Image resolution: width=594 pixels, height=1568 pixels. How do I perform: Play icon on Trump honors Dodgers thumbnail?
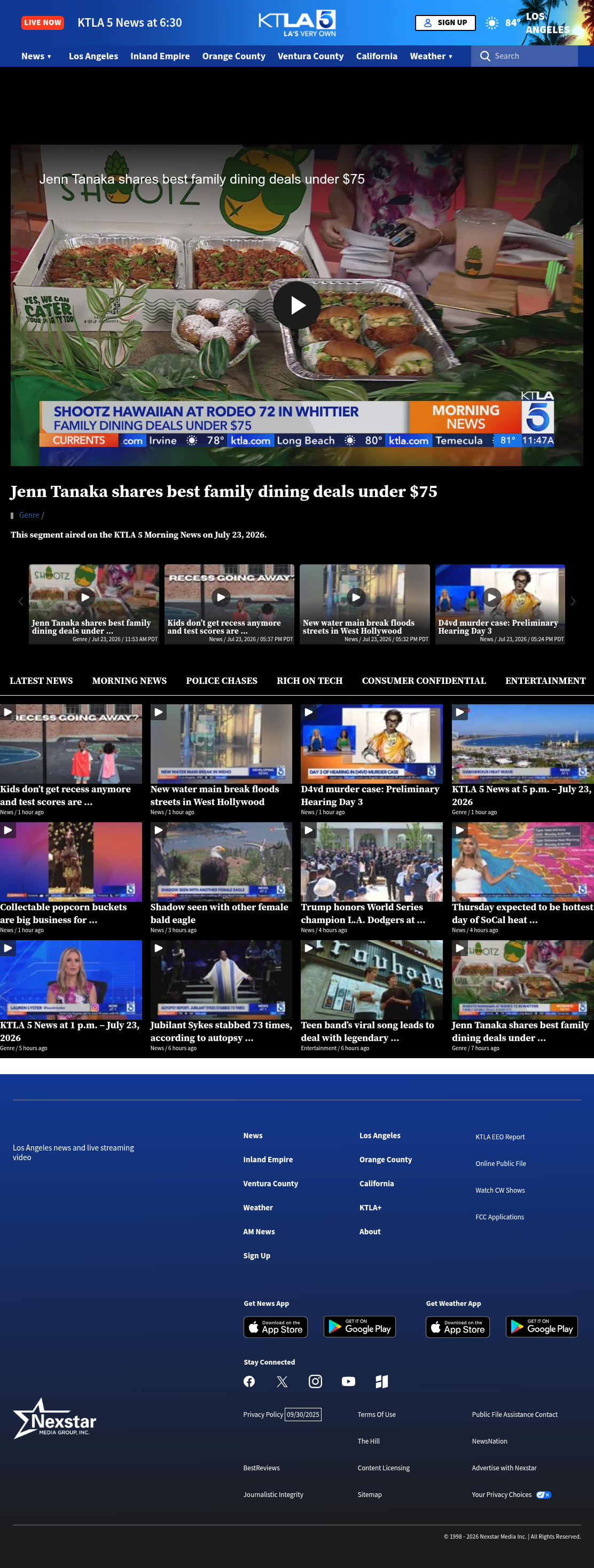[308, 830]
